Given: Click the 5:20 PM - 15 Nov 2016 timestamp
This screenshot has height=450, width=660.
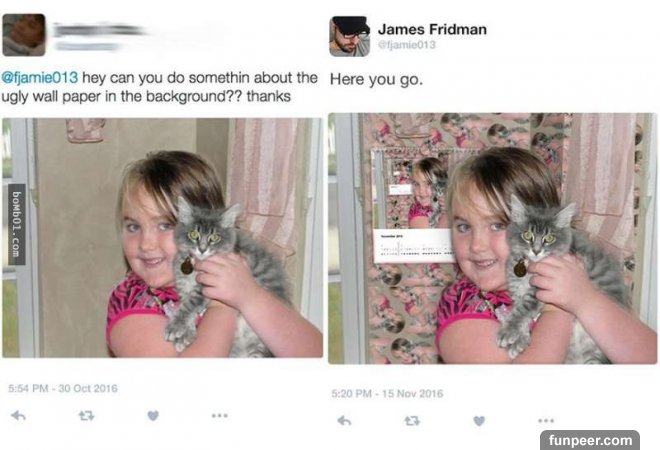Looking at the screenshot, I should 387,394.
